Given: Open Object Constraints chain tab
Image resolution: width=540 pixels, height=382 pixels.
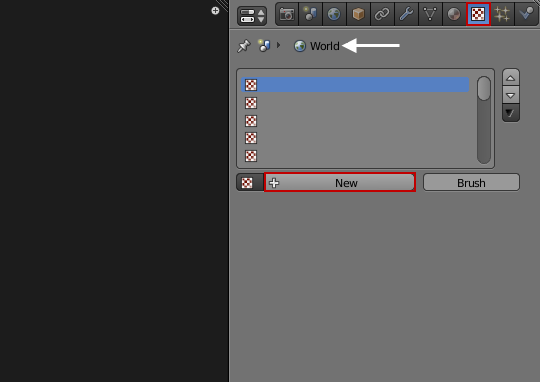Looking at the screenshot, I should (x=382, y=14).
